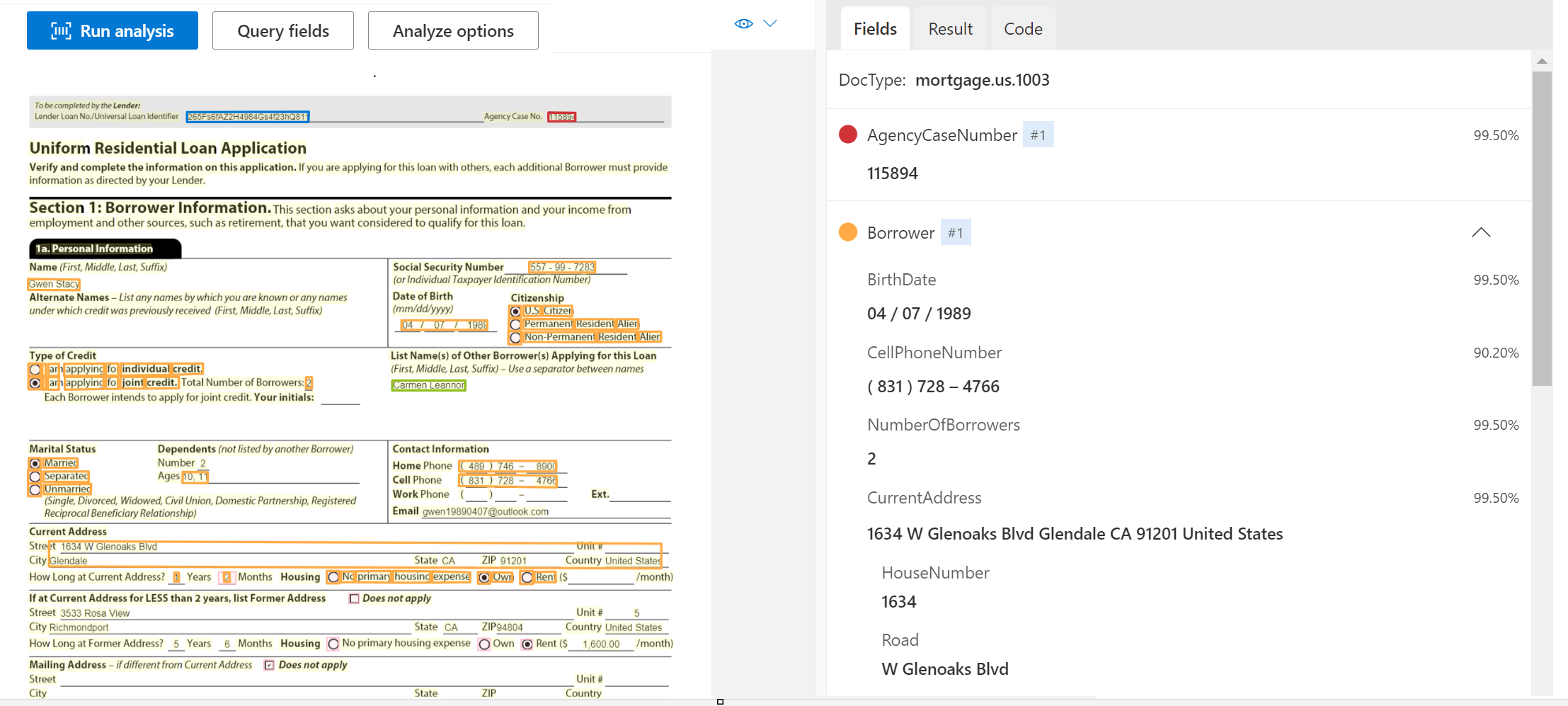This screenshot has width=1568, height=706.
Task: Open the Query fields panel
Action: pos(282,30)
